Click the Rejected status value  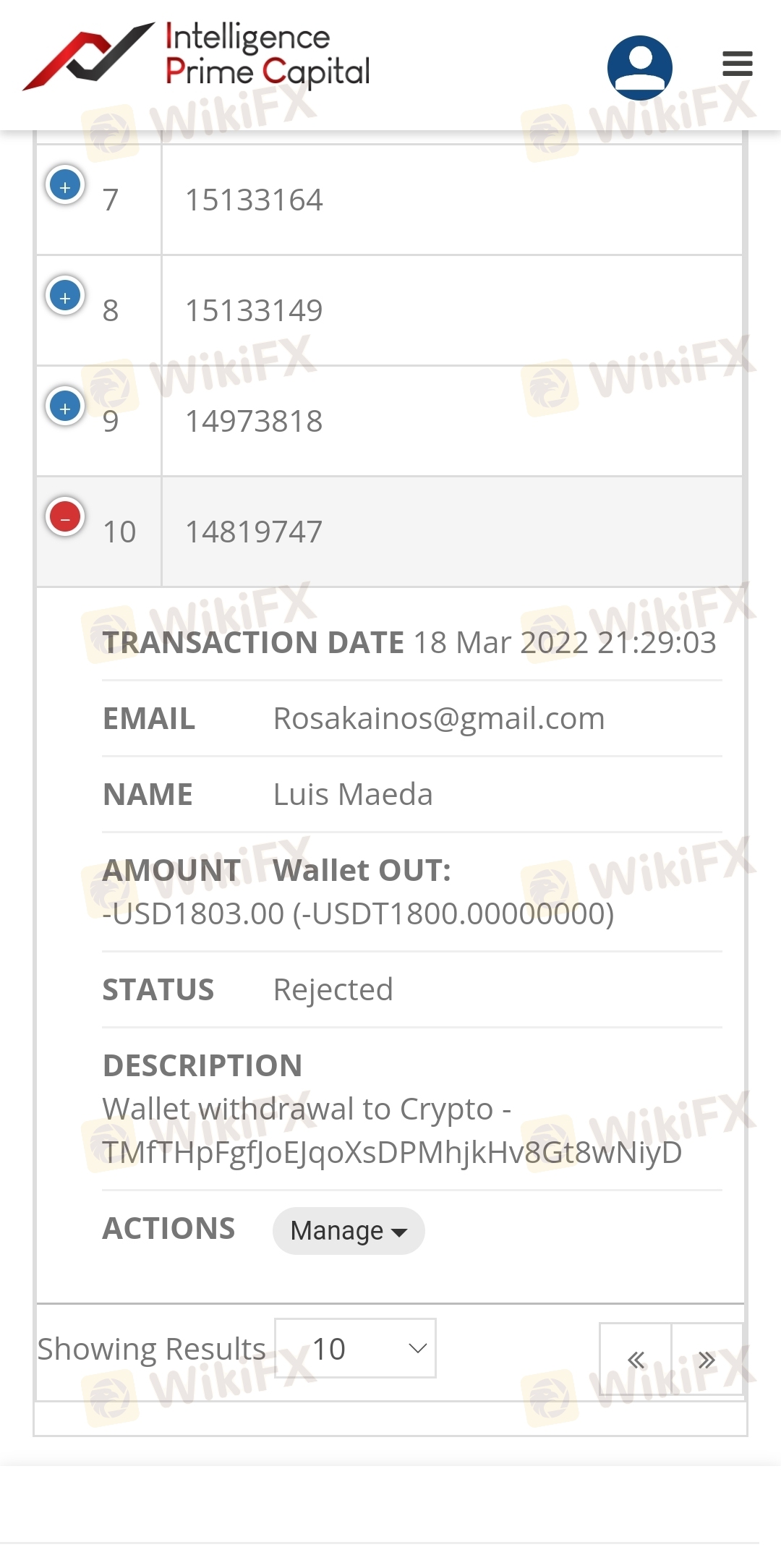click(x=333, y=989)
